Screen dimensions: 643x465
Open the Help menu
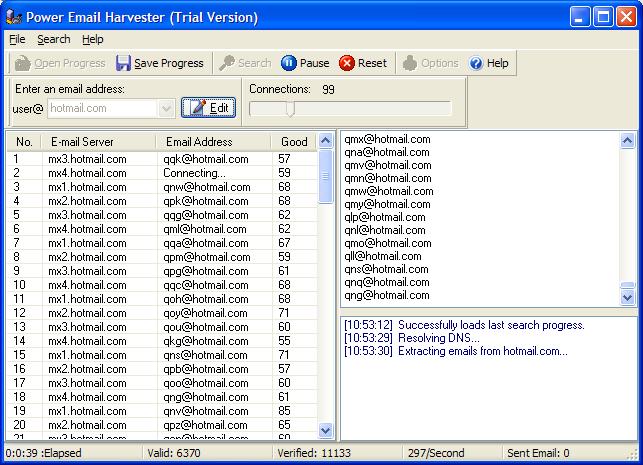[x=93, y=39]
